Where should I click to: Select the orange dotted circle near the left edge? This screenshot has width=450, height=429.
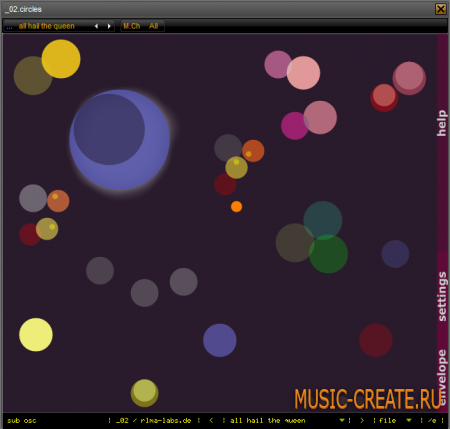coord(59,201)
